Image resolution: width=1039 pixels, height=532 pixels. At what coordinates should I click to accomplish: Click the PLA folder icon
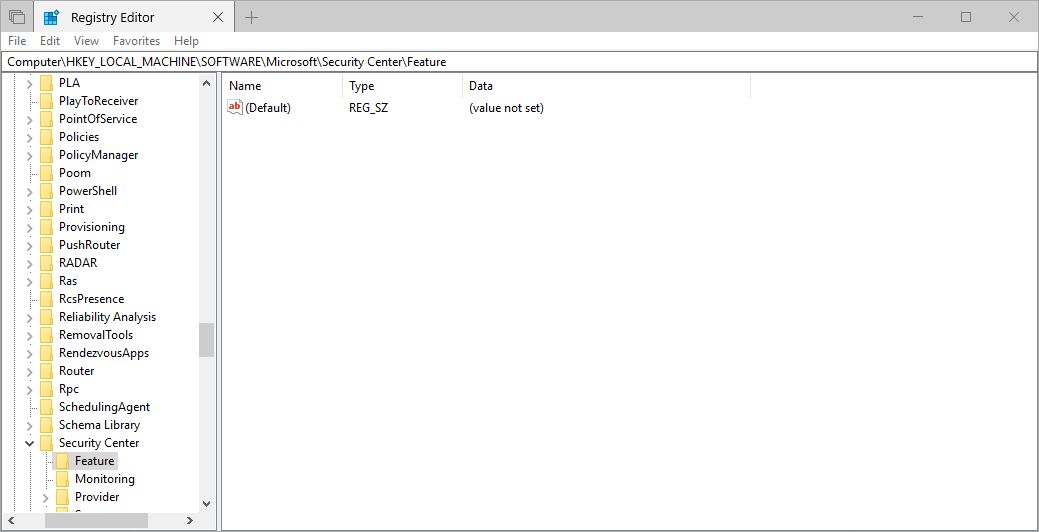click(46, 83)
